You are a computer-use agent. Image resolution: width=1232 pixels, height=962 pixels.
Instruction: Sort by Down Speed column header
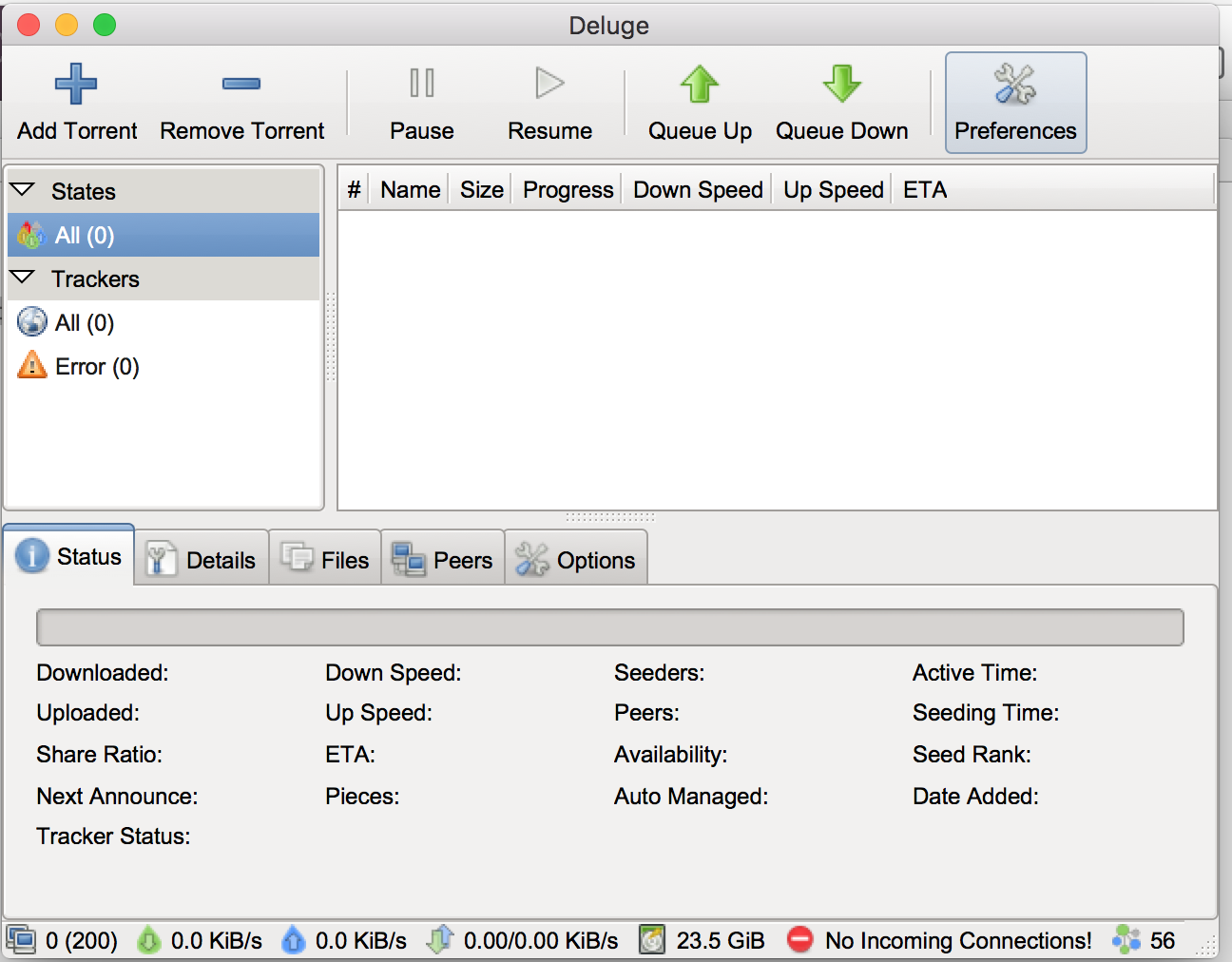coord(698,190)
